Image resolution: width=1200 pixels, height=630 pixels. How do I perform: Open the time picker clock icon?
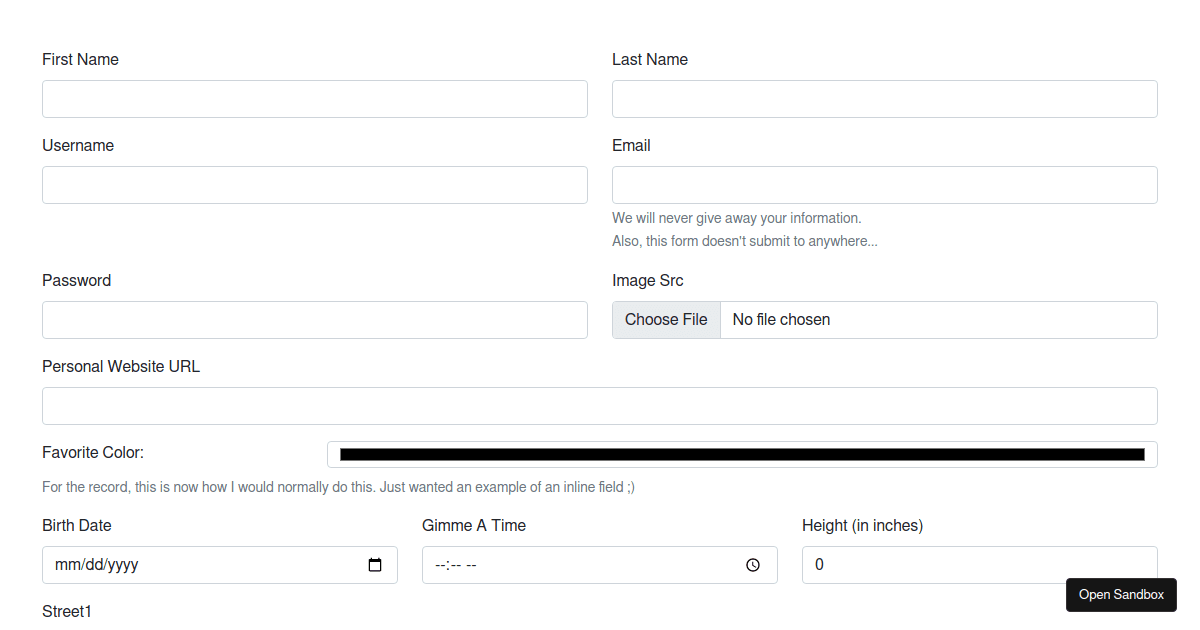[x=753, y=565]
